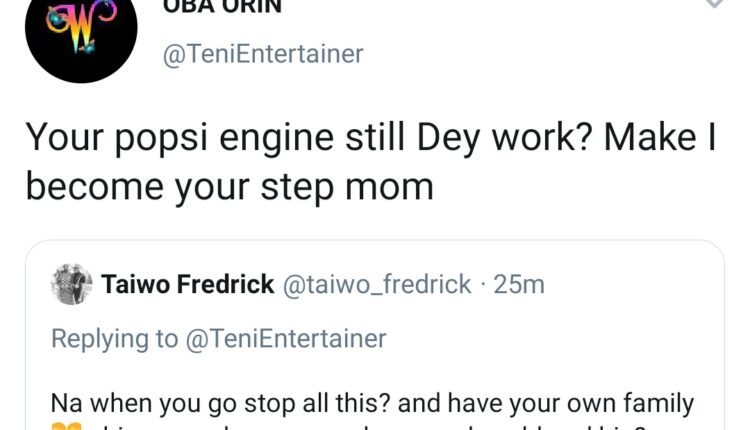750x430 pixels.
Task: Open Taiwo Fredrick's name in quoted tweet
Action: pos(188,285)
